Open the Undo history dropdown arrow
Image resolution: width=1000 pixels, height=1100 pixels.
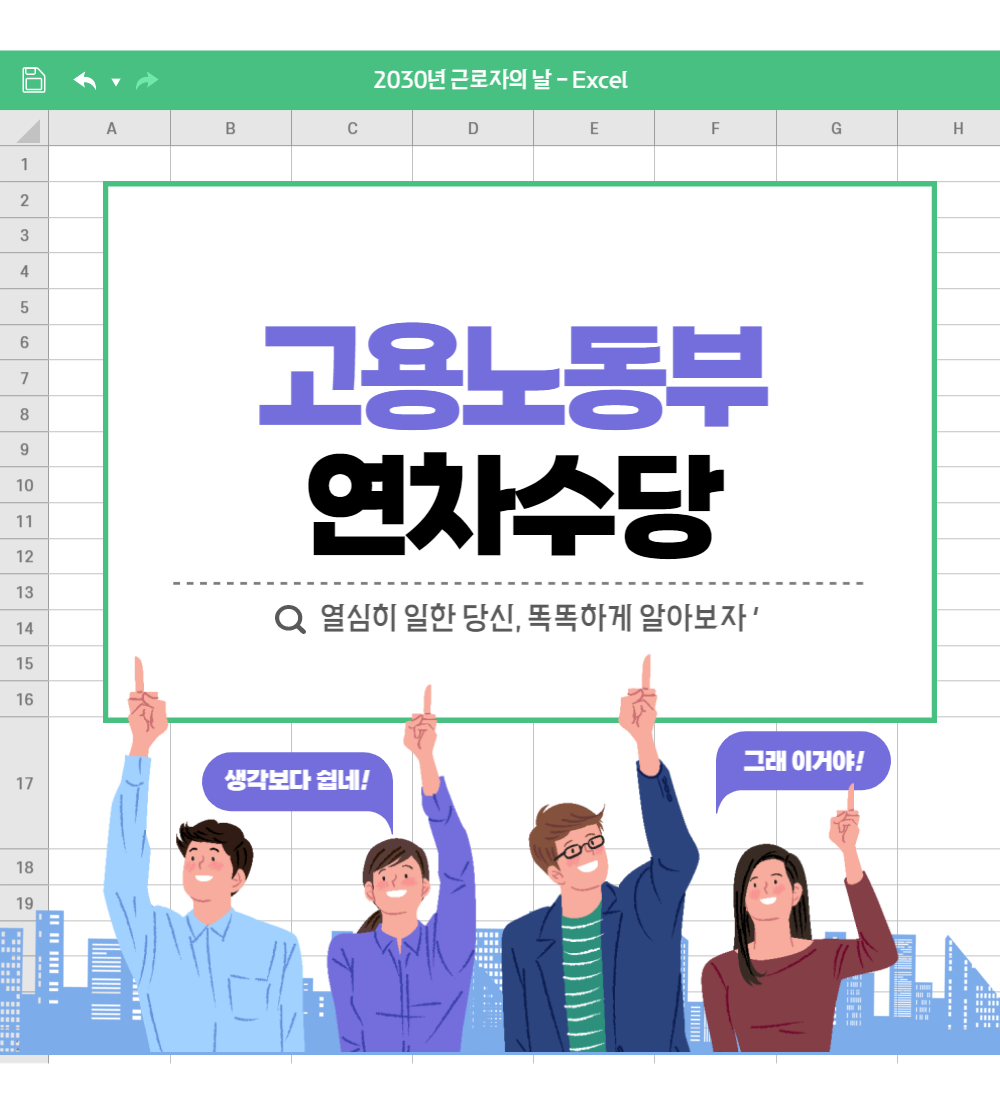(x=116, y=82)
